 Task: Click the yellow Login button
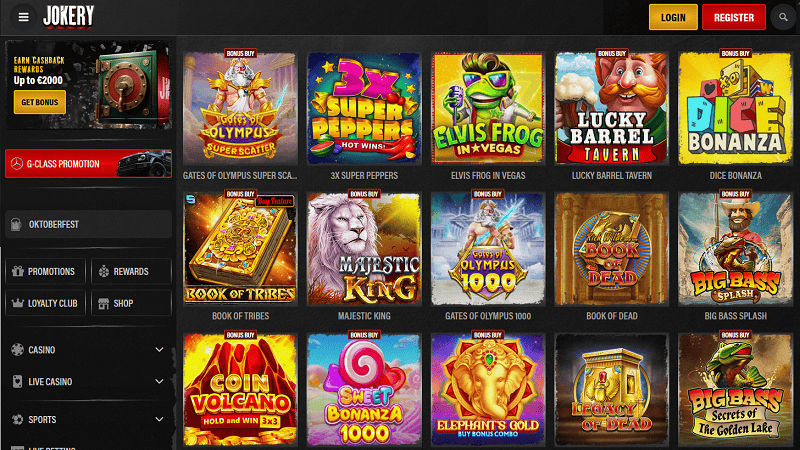[x=673, y=17]
